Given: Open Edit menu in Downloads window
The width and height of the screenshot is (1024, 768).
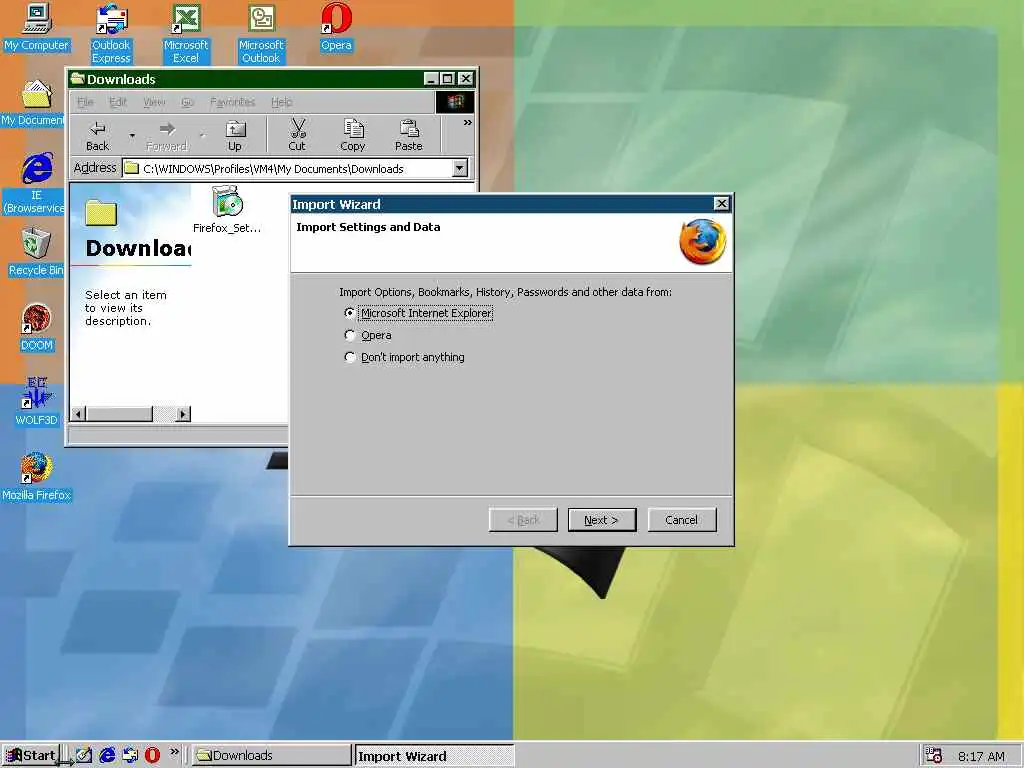Looking at the screenshot, I should pos(118,102).
